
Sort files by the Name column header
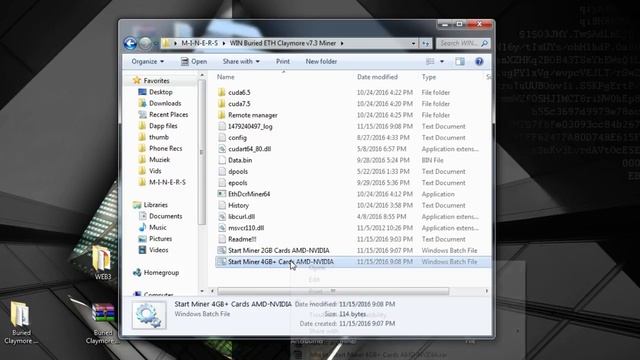click(x=226, y=77)
